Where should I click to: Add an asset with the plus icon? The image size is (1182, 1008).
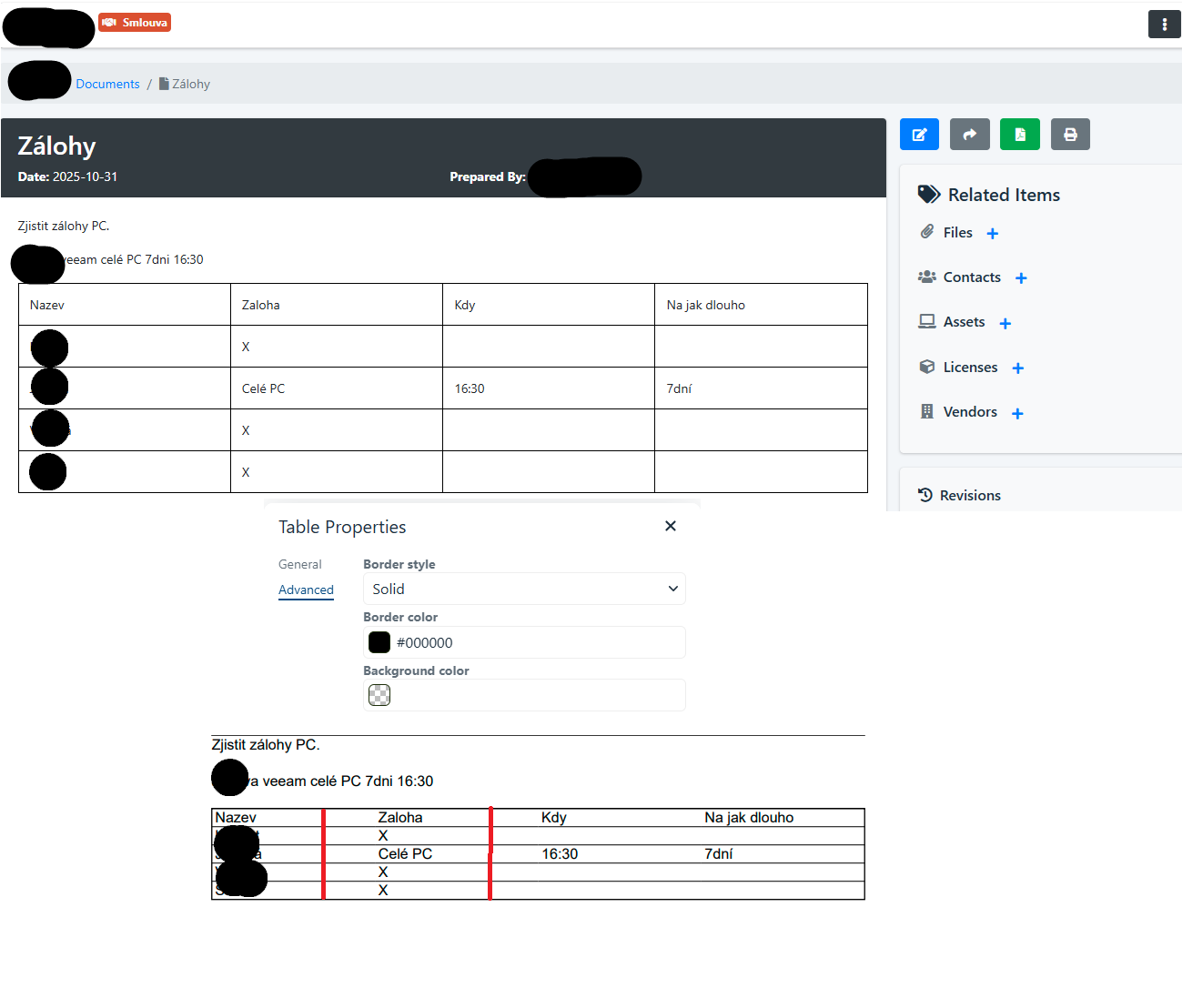click(x=1005, y=324)
